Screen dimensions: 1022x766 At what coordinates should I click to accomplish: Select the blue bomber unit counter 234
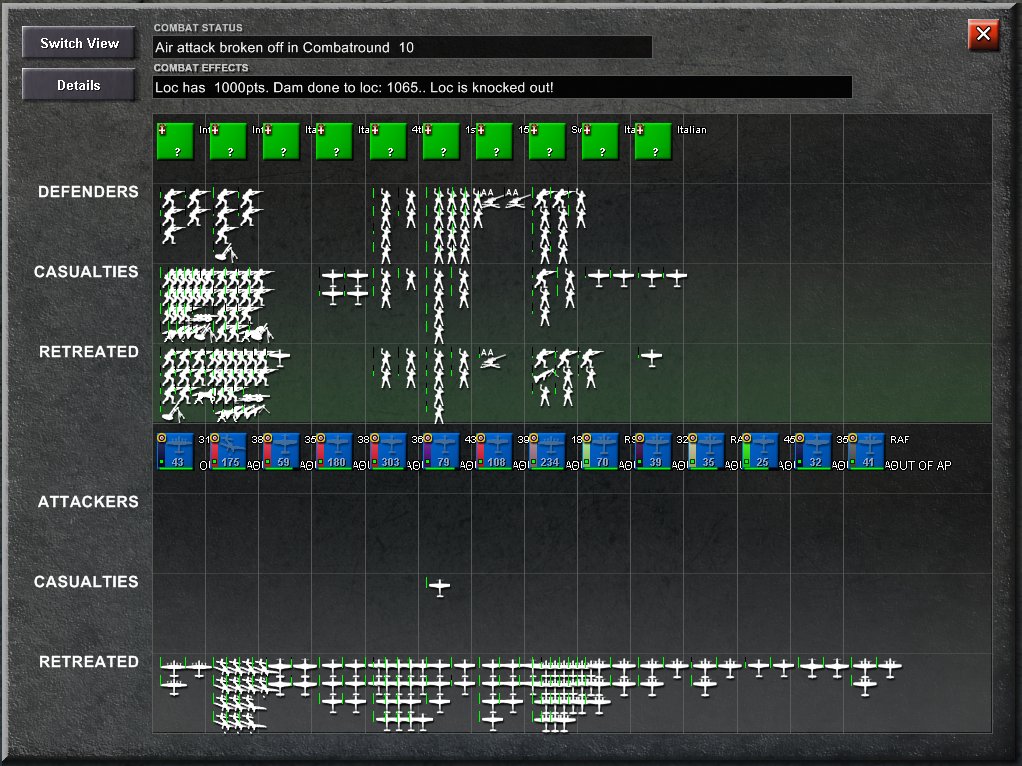pyautogui.click(x=548, y=451)
